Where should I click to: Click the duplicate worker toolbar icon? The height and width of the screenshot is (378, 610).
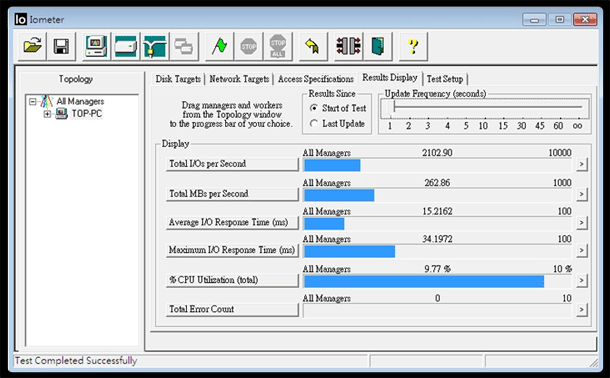coord(183,46)
